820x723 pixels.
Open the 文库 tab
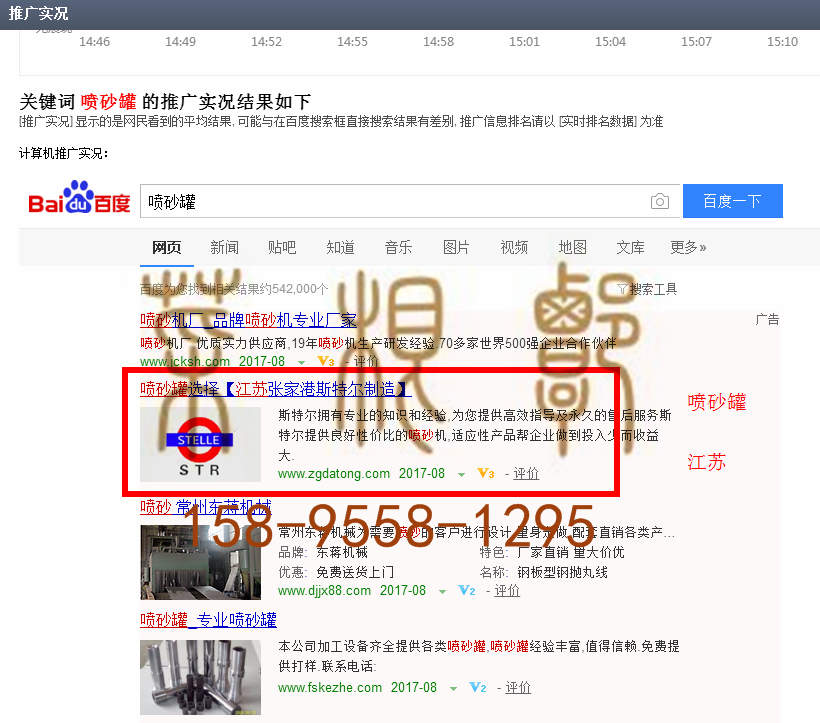pos(630,247)
